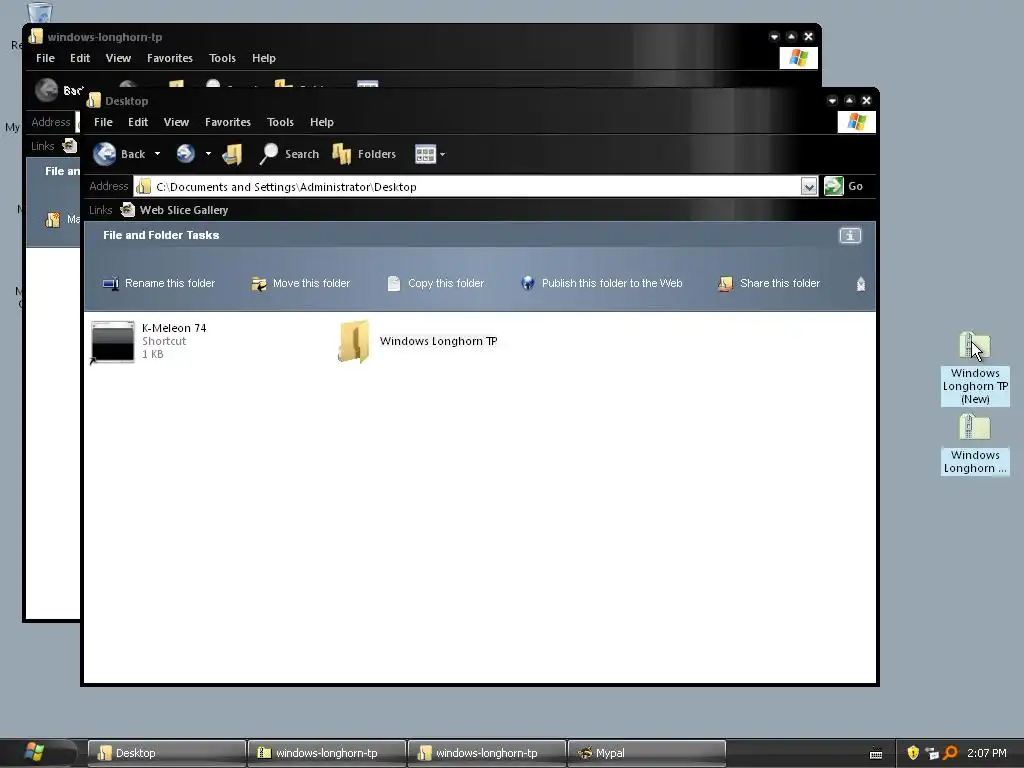Click the windows-longhorn-tp title bar folder icon
1024x768 pixels.
coord(36,36)
